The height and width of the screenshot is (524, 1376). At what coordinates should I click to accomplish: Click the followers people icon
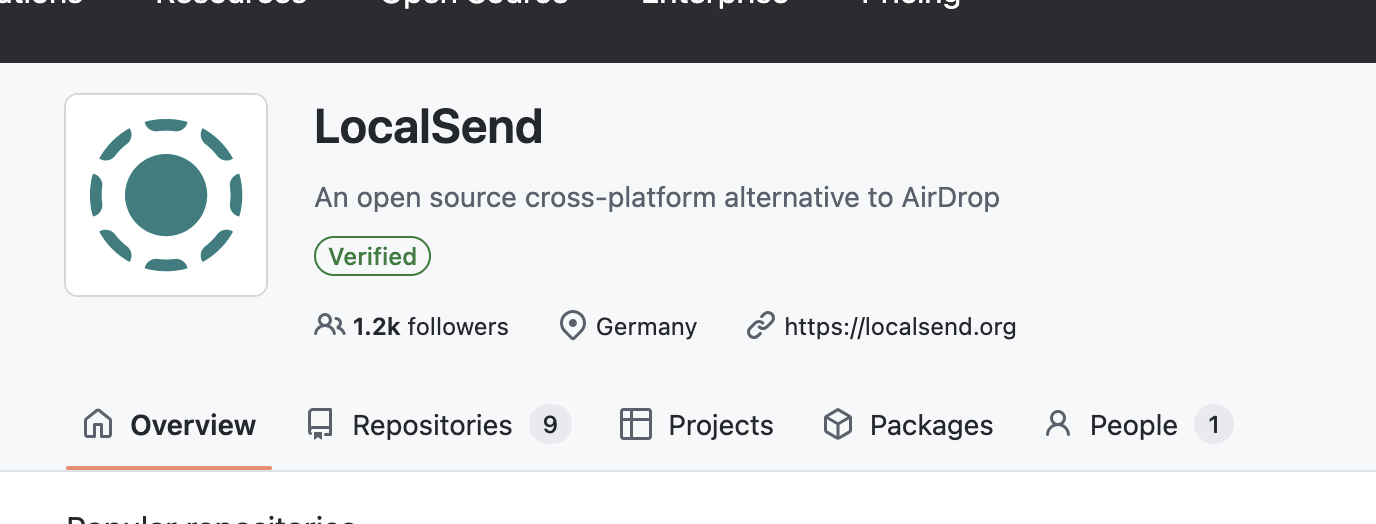point(329,326)
